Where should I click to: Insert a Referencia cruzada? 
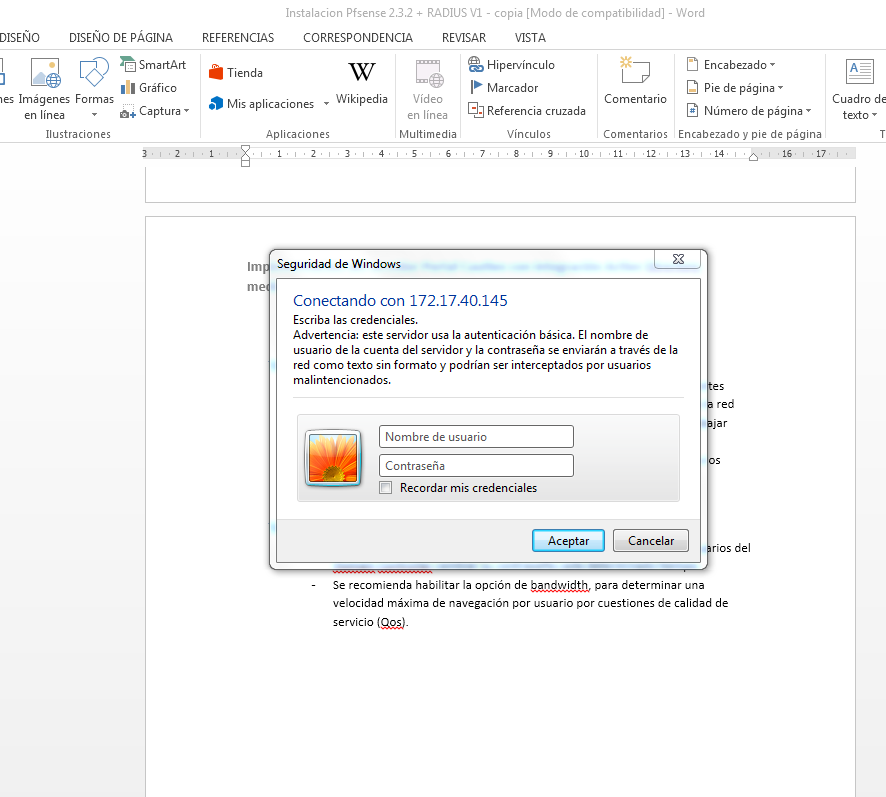(x=527, y=111)
